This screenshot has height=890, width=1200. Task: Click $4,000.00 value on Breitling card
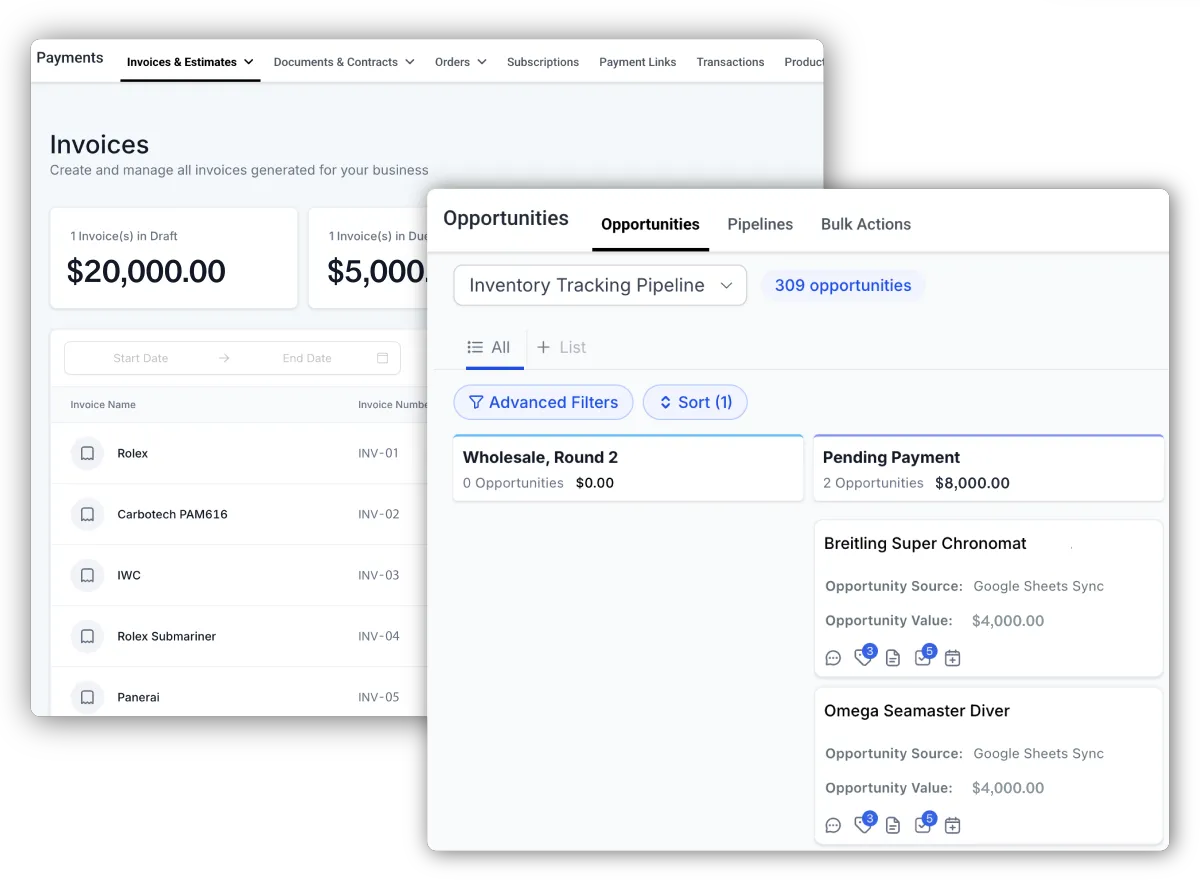point(1008,621)
